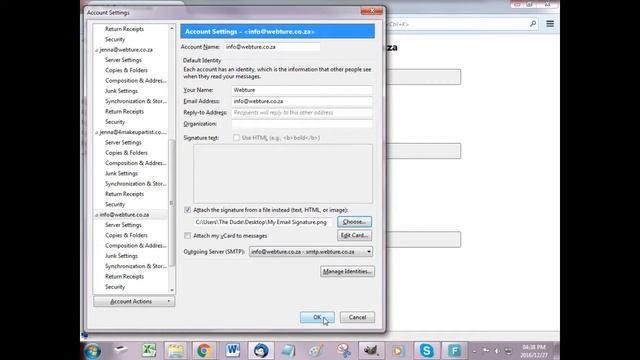Select Composition & Addressing under jenna@4makeupartist
Screen dimensions: 640x360
pos(136,163)
